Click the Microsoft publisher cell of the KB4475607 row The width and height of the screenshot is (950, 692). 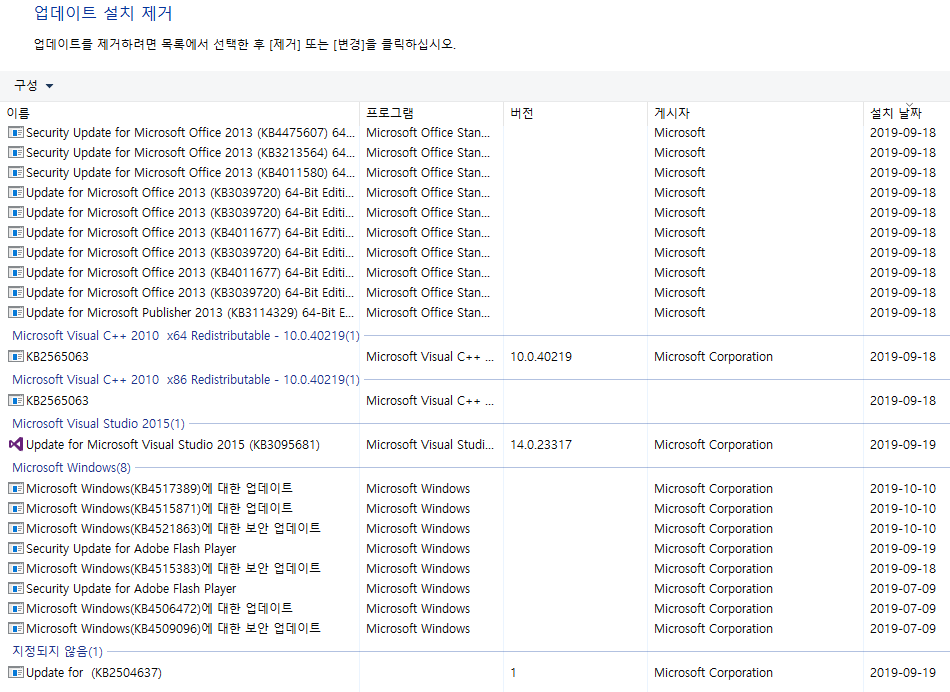pos(679,132)
